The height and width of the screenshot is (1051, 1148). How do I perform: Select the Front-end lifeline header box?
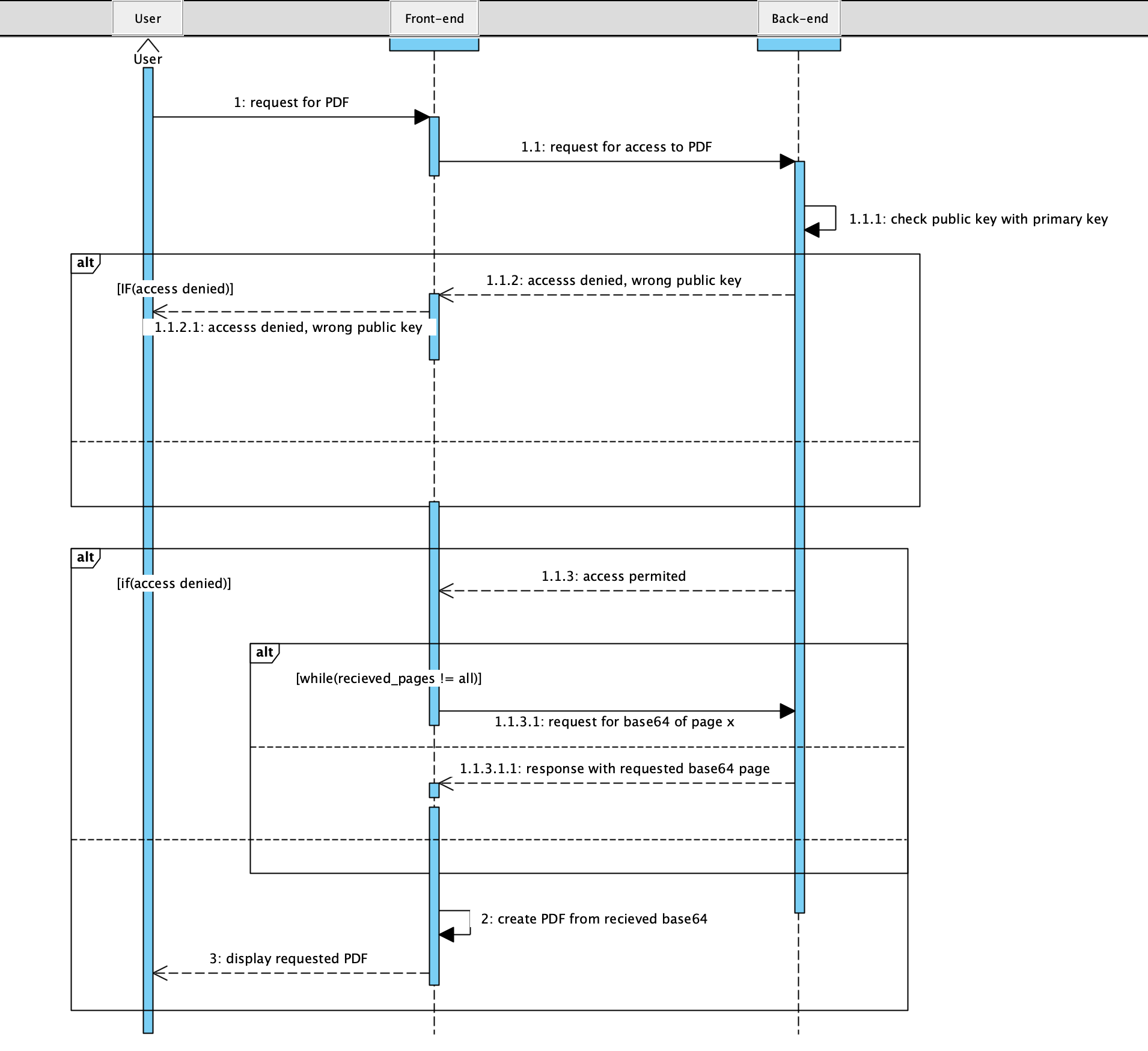click(x=434, y=18)
